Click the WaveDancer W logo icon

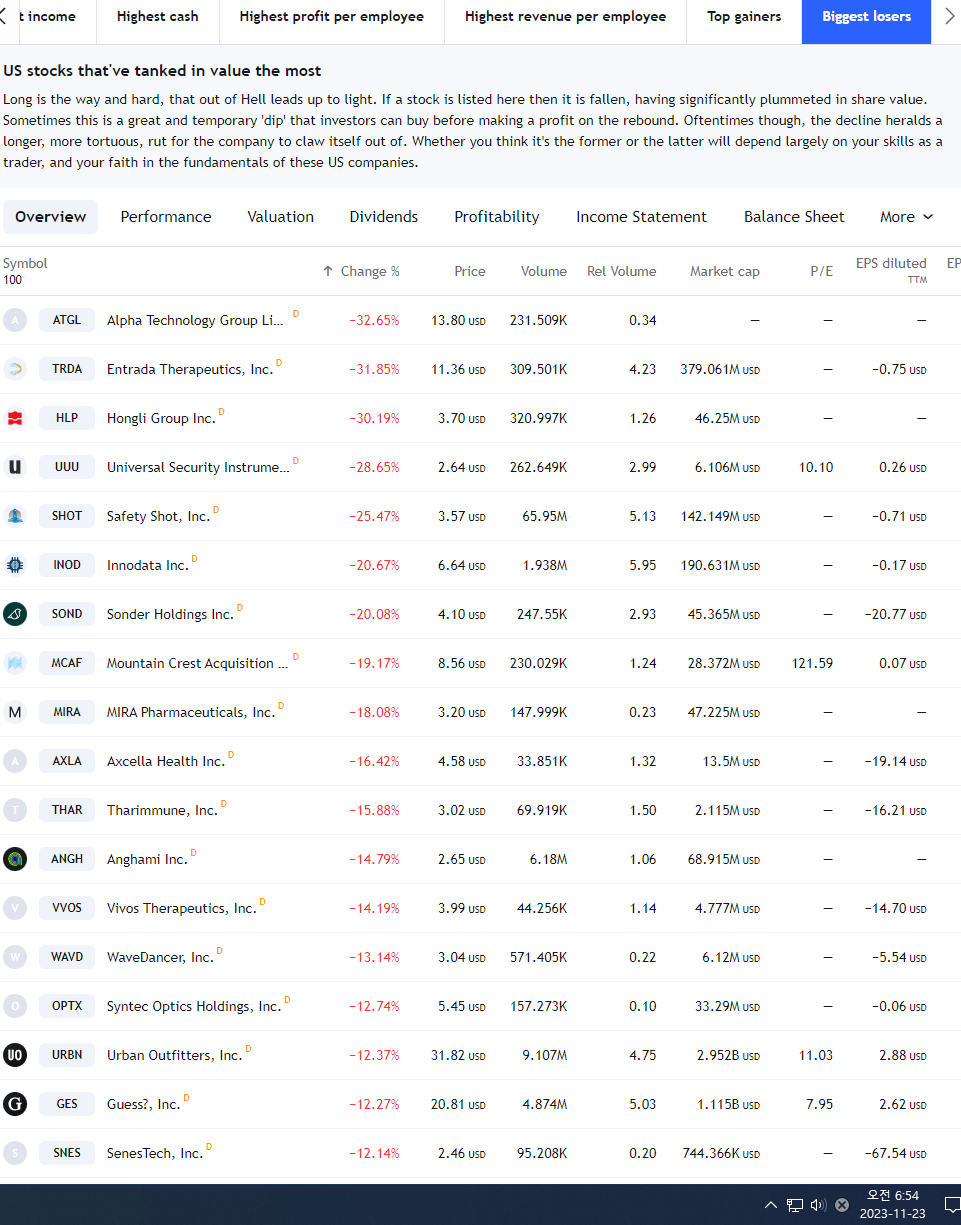pyautogui.click(x=14, y=957)
